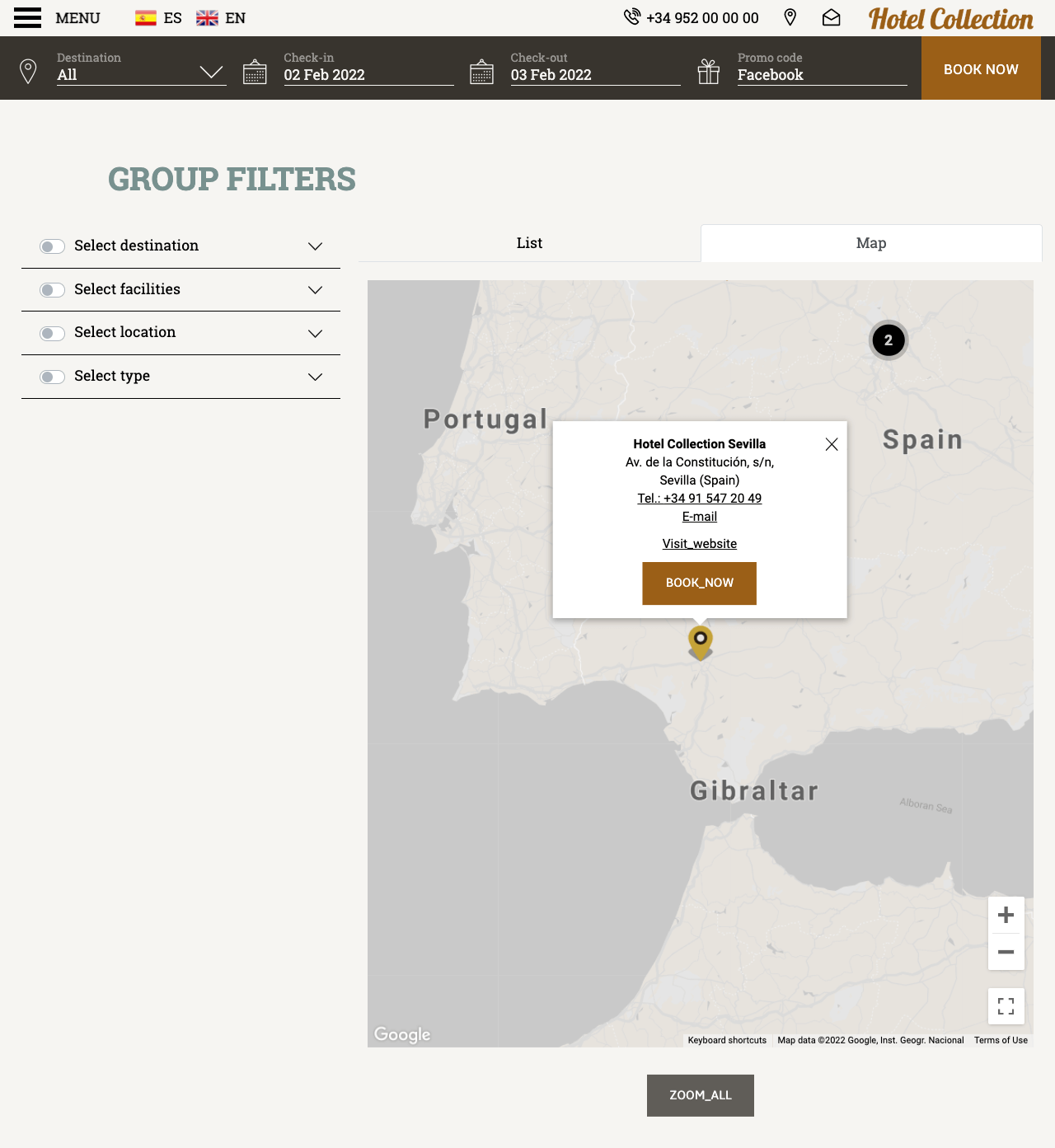Open Keyboard shortcuts on the map

click(727, 1040)
